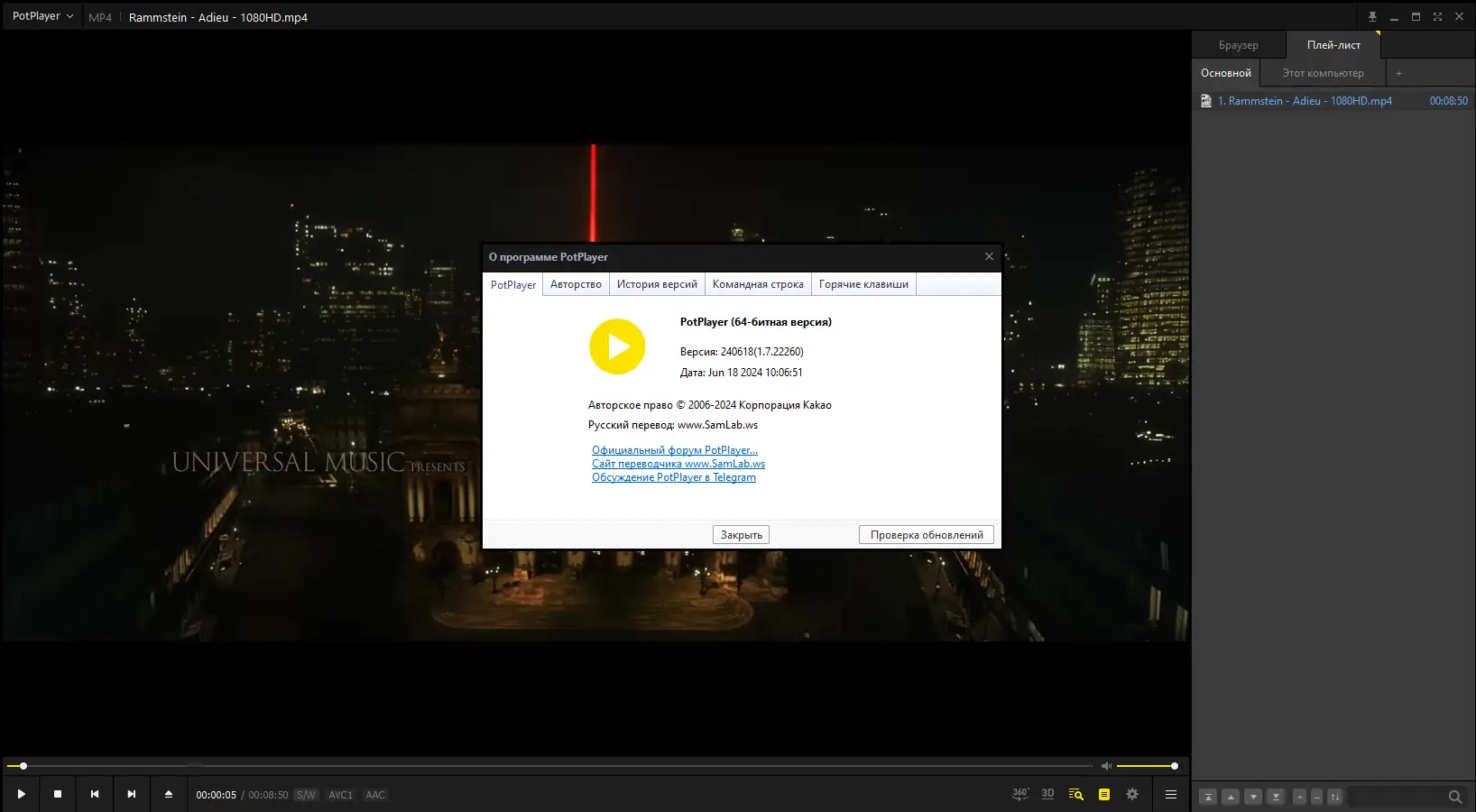Open the Авторство tab
The height and width of the screenshot is (812, 1476).
tap(576, 284)
